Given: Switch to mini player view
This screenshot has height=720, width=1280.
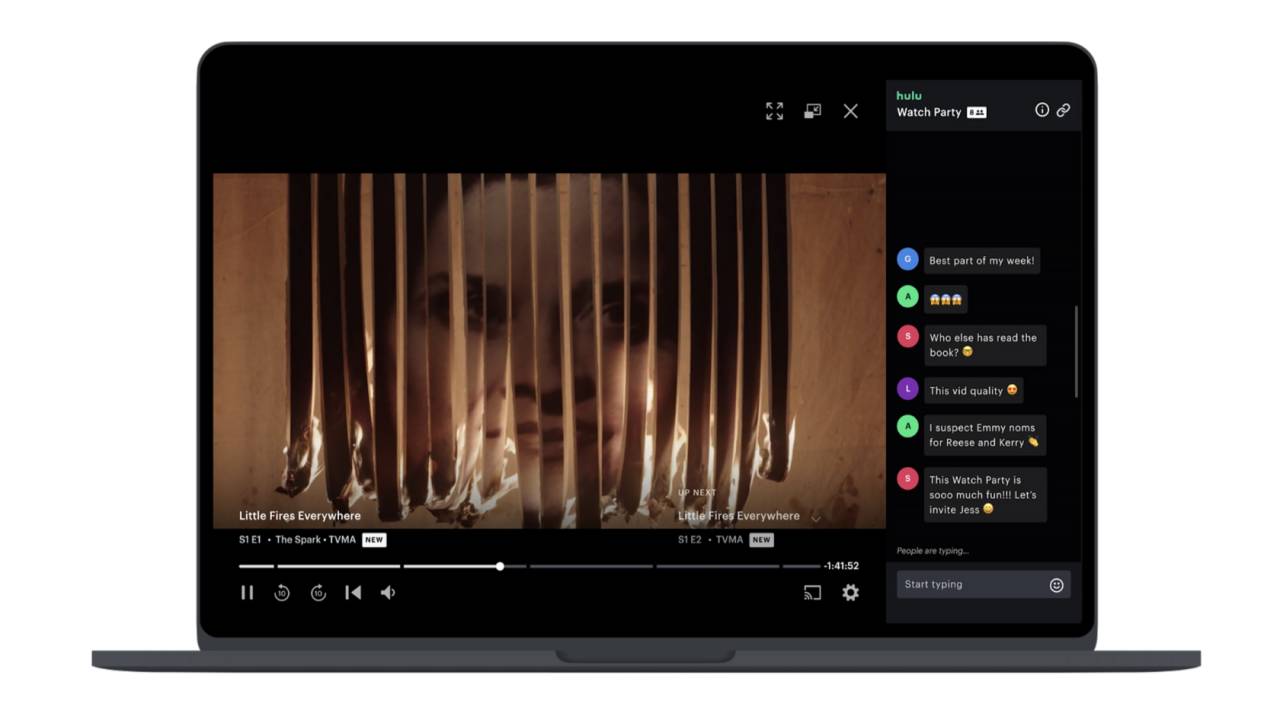Looking at the screenshot, I should (x=812, y=111).
